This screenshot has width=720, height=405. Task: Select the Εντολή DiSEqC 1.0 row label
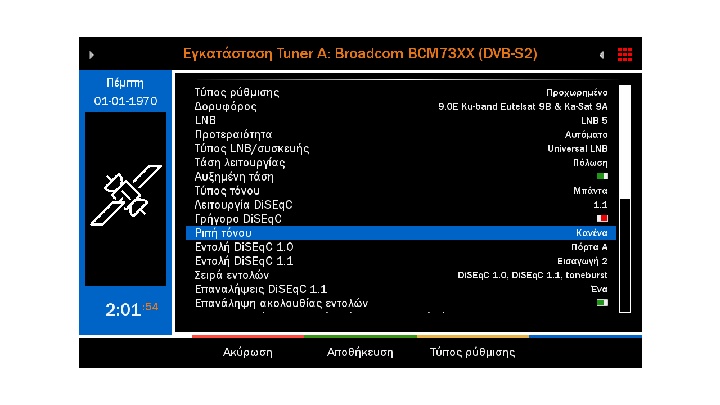(x=244, y=247)
